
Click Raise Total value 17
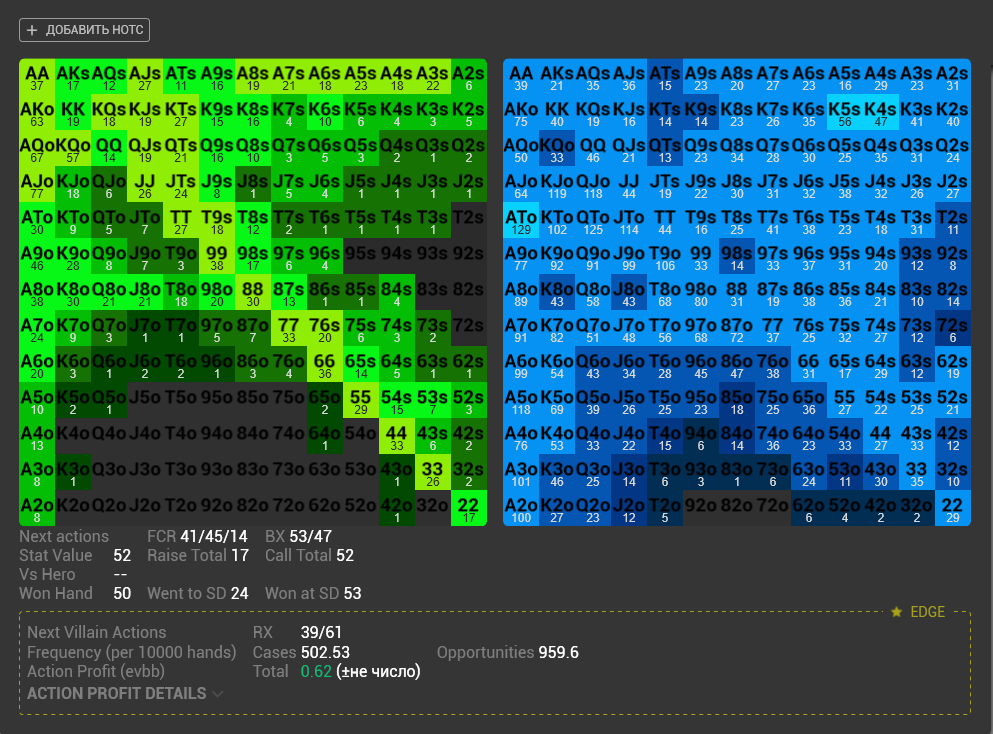240,555
